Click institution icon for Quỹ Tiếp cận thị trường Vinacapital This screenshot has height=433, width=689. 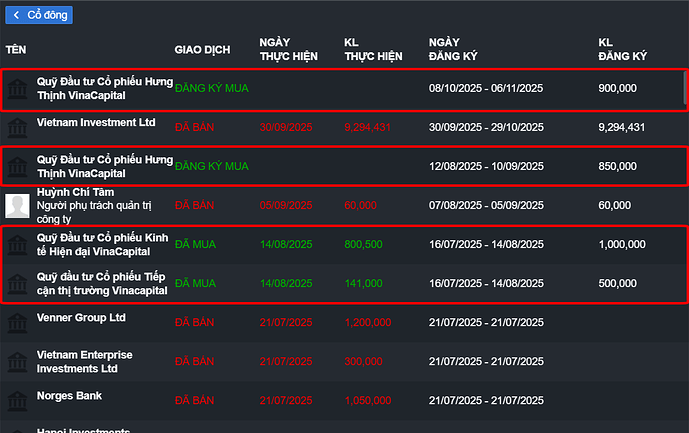click(x=17, y=284)
